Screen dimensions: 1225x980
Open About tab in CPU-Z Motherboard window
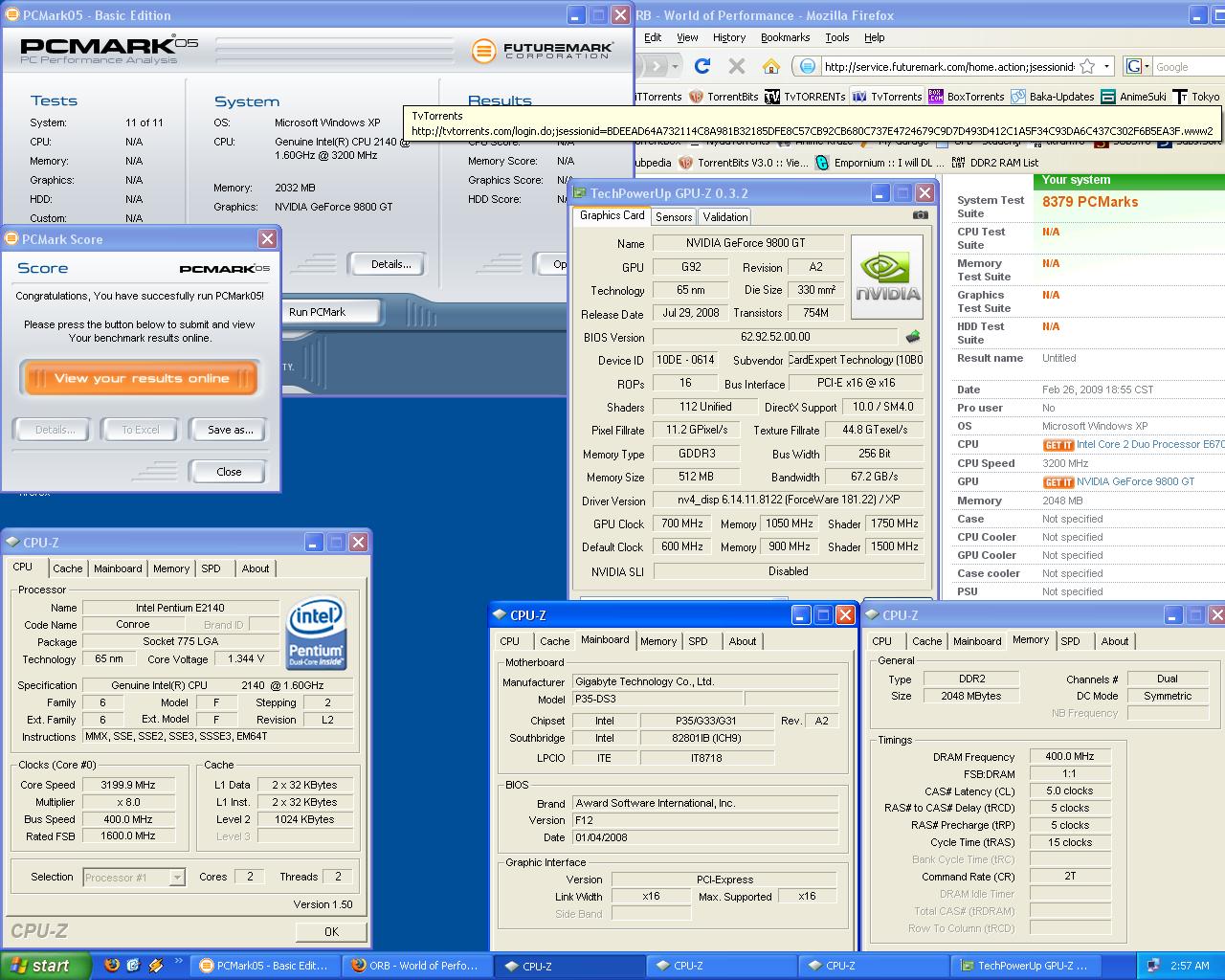[743, 641]
